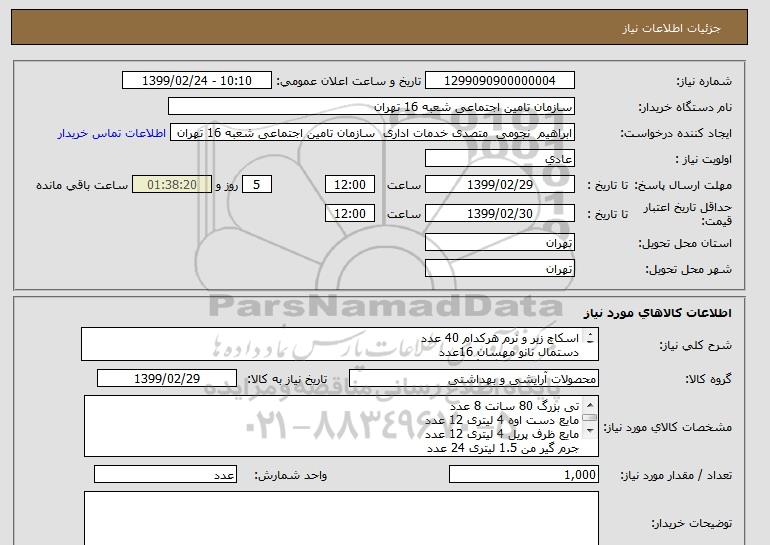770x545 pixels.
Task: Click text line اسکاچ زبر و نرم هرکدام 40 عدد
Action: (x=500, y=338)
